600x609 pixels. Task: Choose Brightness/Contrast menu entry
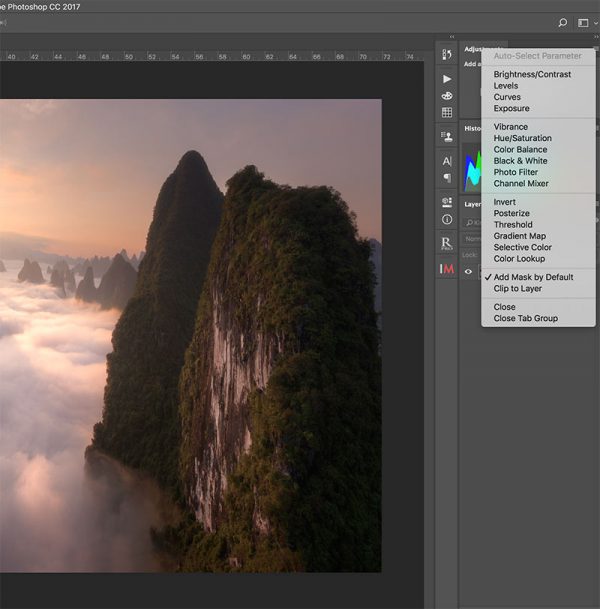532,75
